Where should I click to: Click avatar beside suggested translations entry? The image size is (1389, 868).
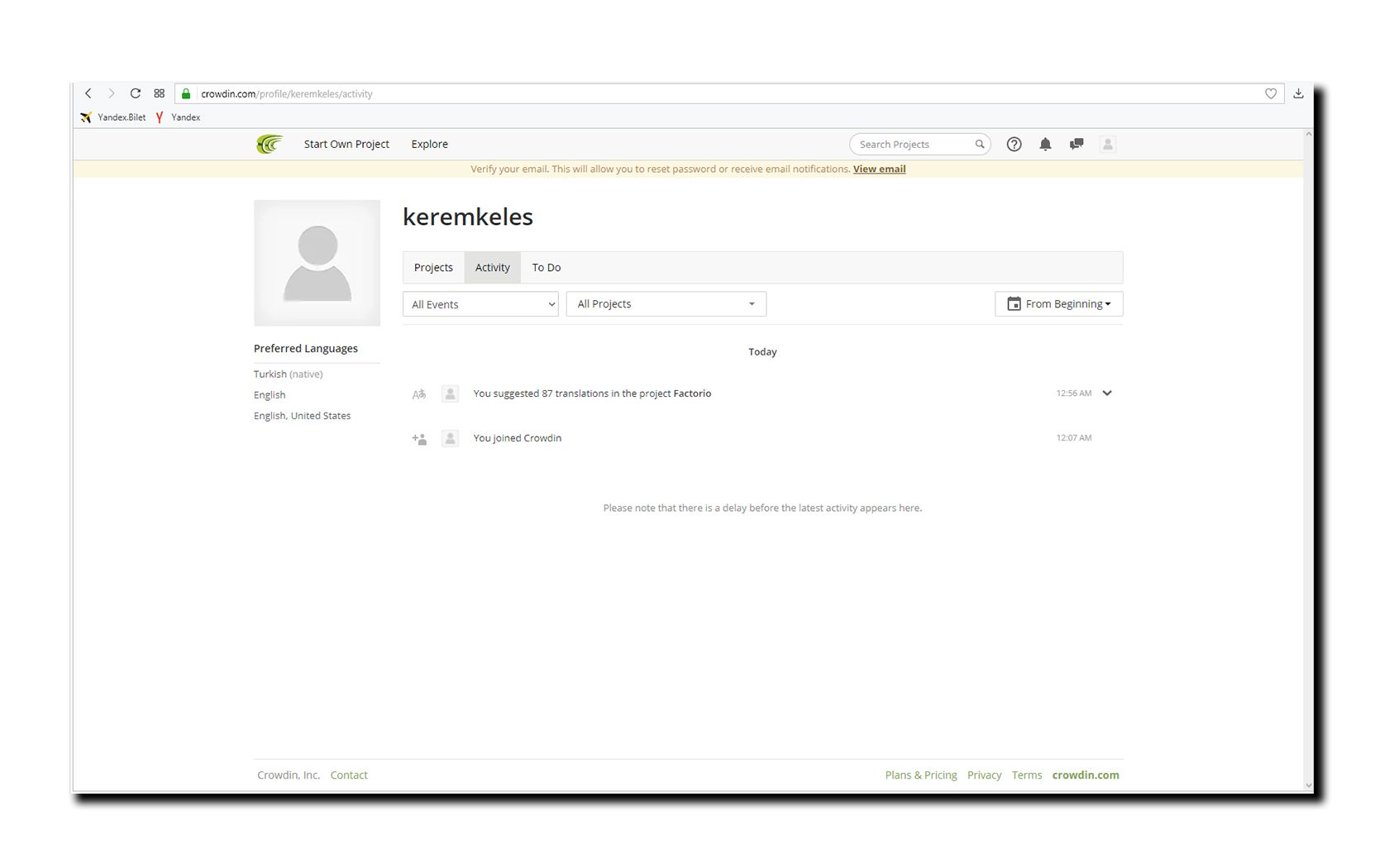pos(450,393)
